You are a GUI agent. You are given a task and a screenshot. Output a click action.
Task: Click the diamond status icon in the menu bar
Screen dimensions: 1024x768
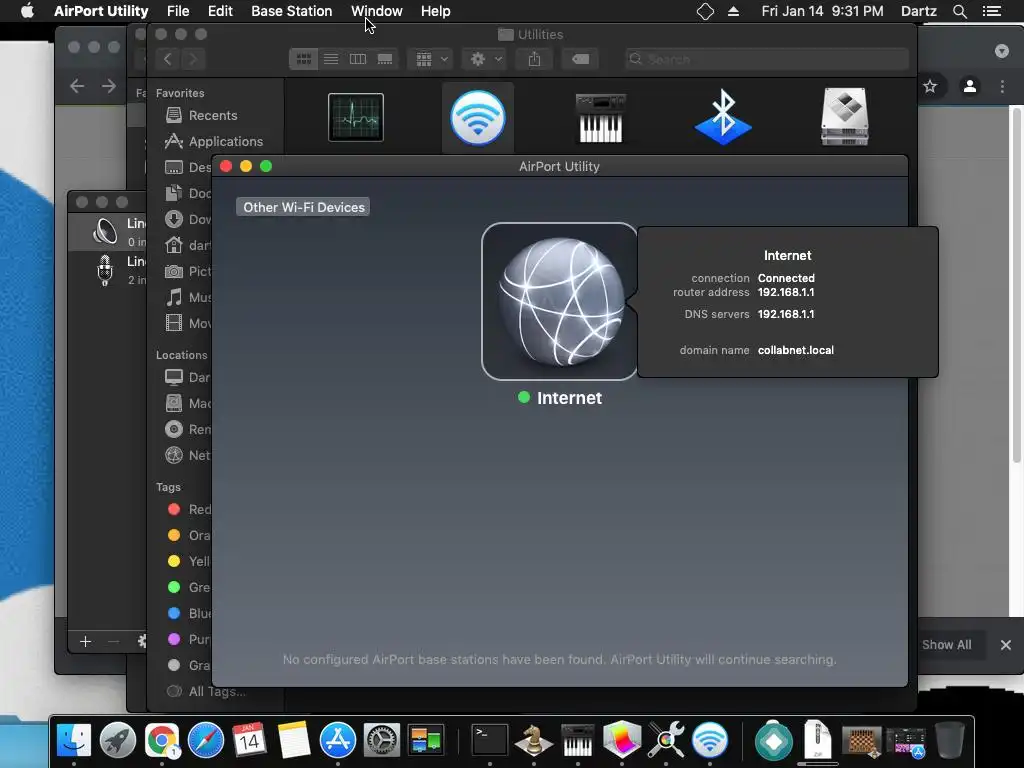(705, 11)
